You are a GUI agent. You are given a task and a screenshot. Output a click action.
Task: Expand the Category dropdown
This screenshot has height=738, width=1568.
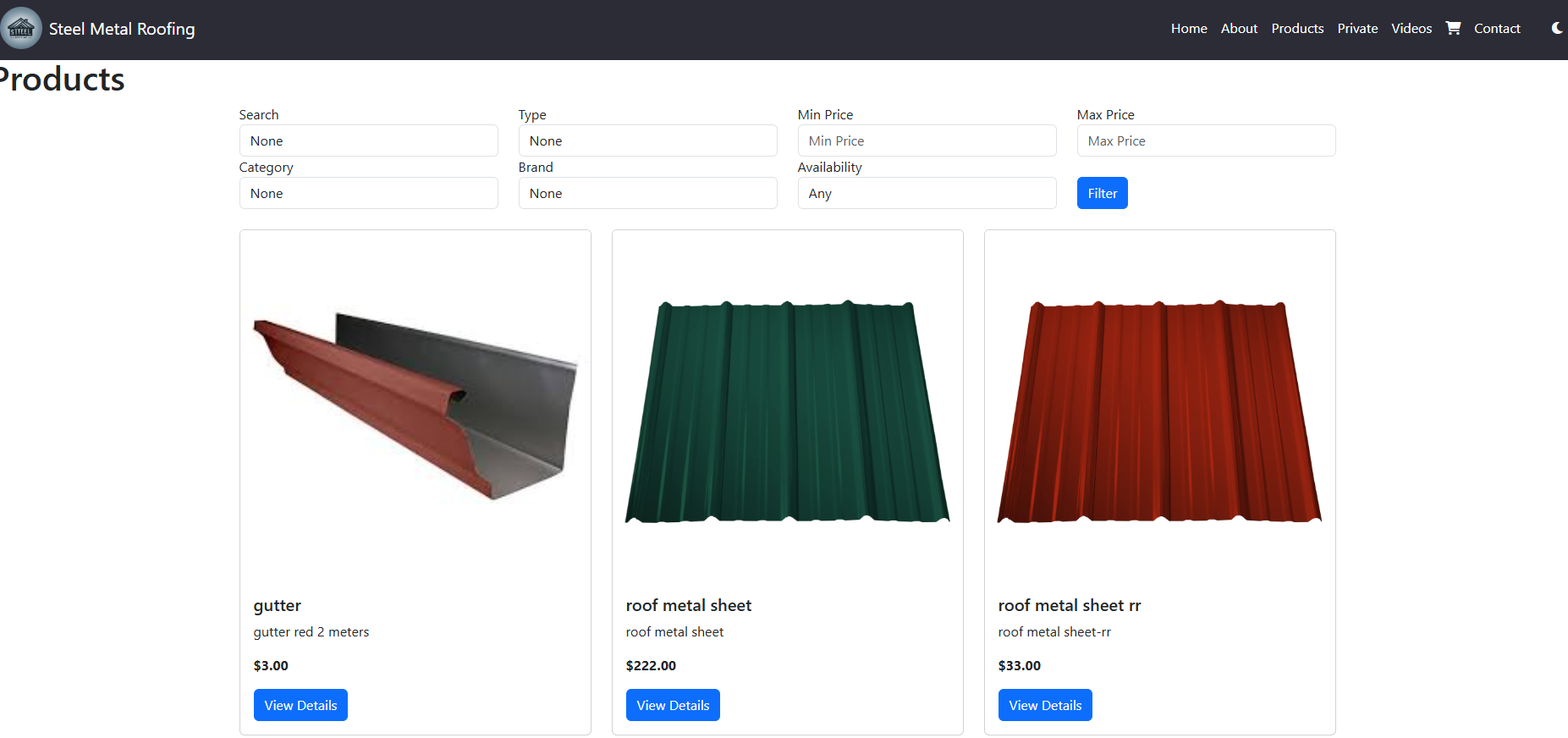point(369,193)
